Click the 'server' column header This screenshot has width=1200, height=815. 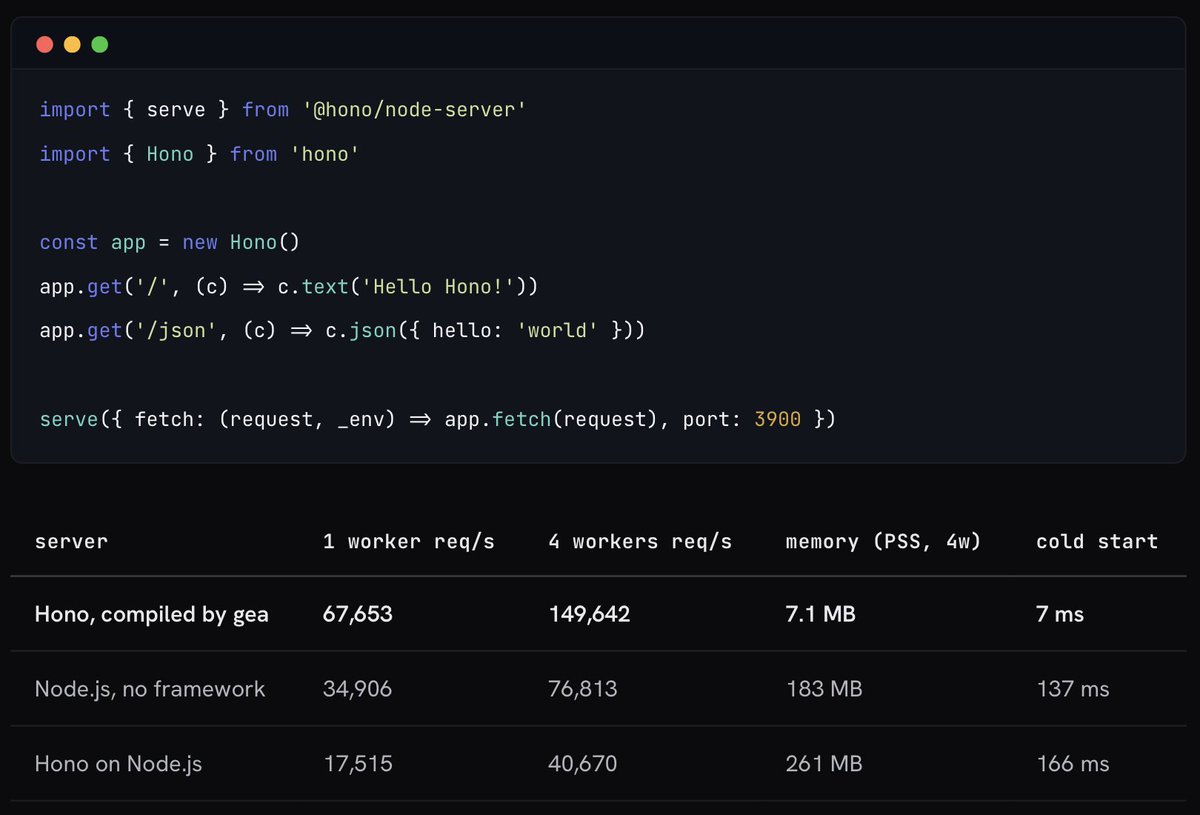coord(71,542)
